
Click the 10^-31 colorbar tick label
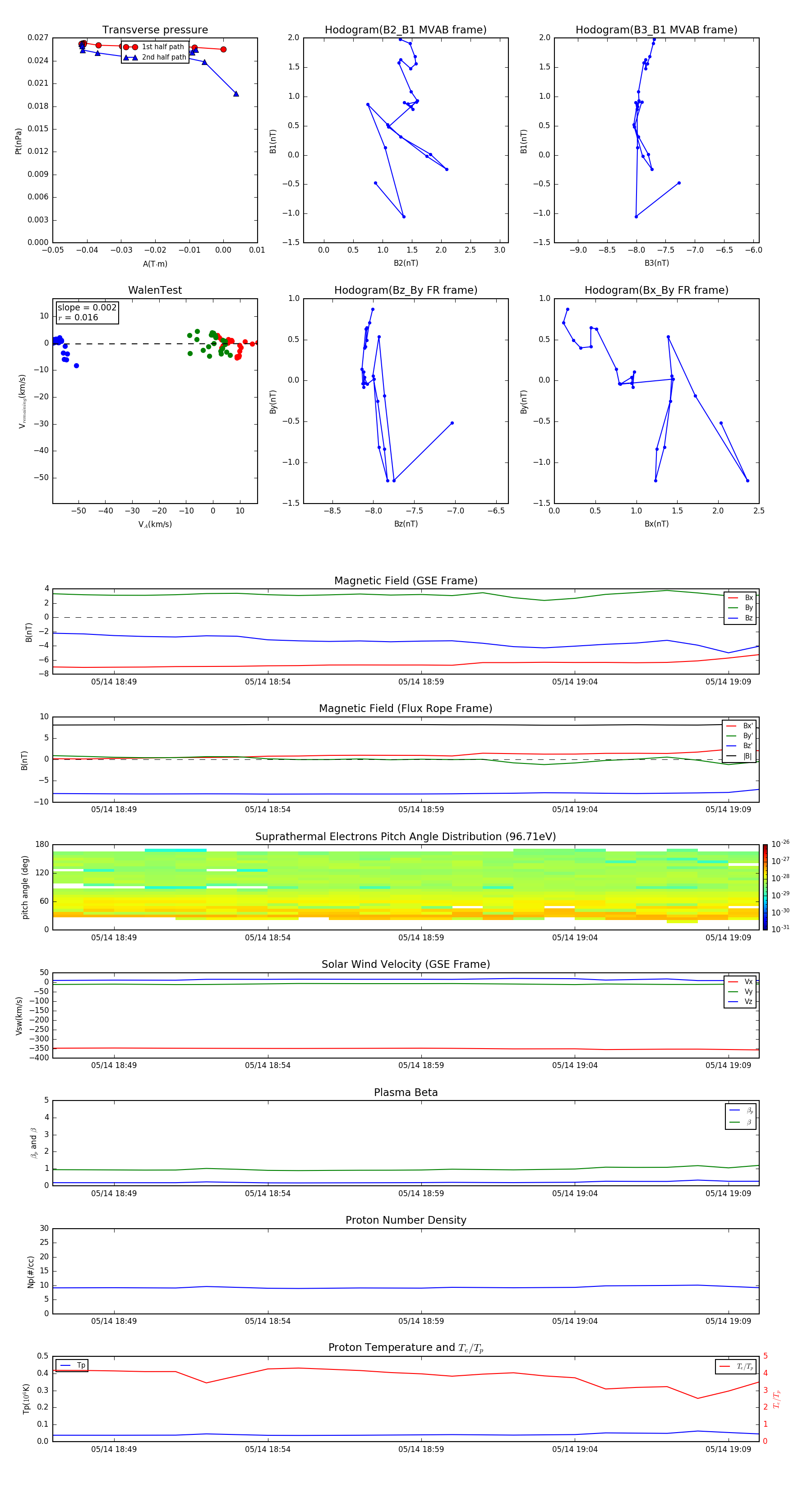780,929
